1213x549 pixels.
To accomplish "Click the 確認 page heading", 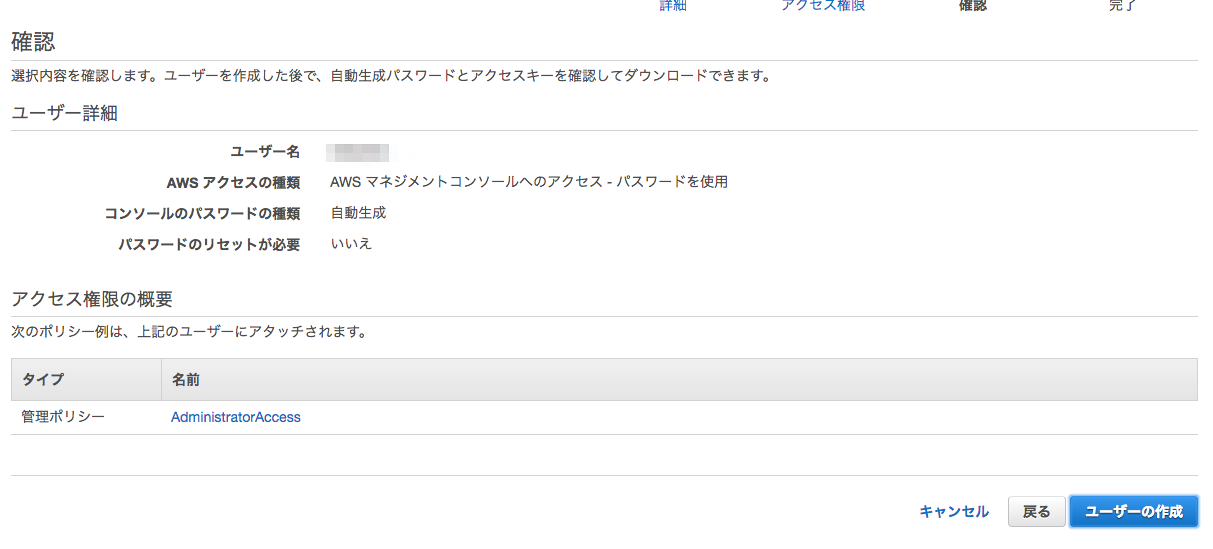I will 33,42.
